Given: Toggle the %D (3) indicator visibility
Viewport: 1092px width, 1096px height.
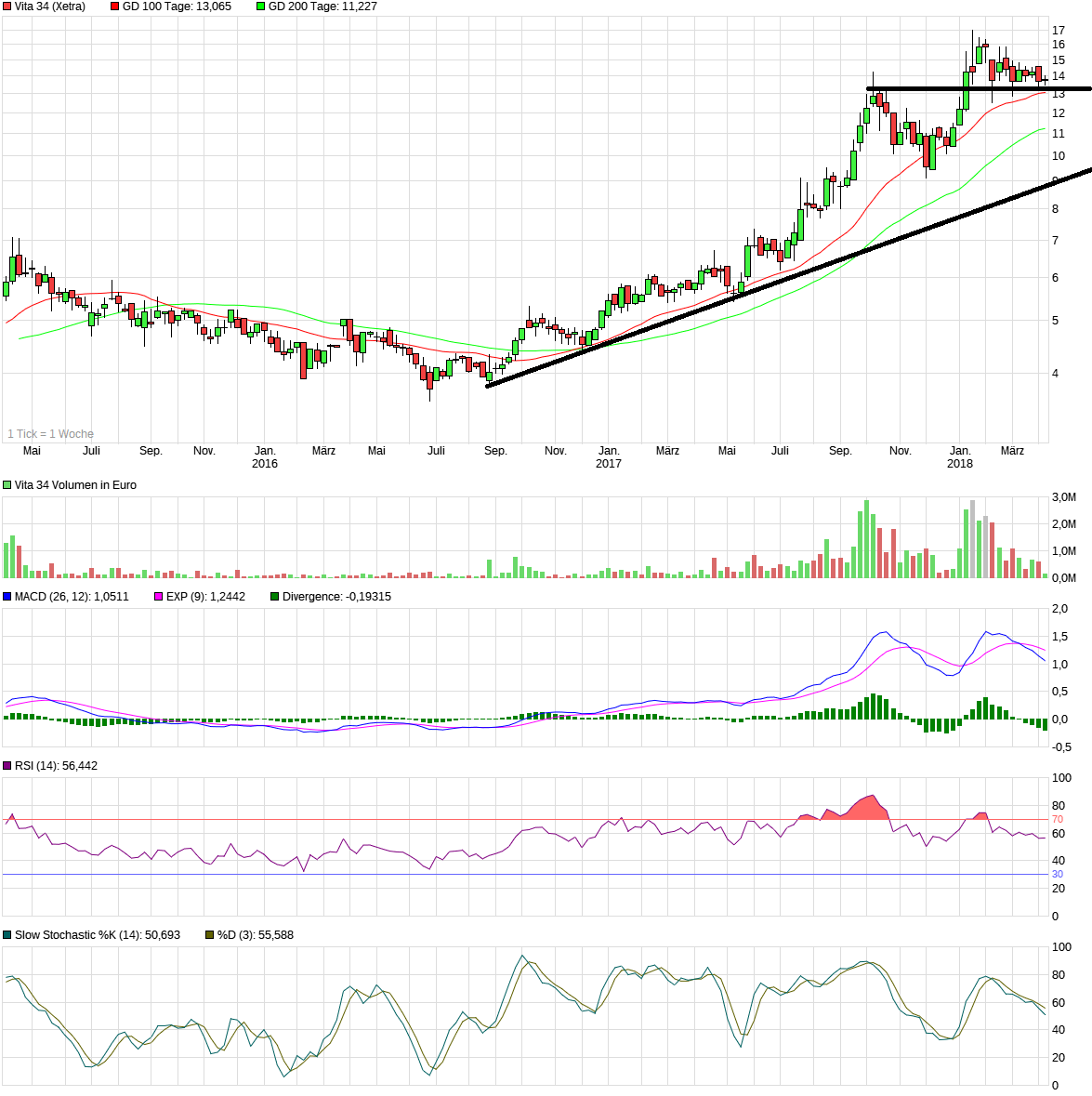Looking at the screenshot, I should click(209, 934).
